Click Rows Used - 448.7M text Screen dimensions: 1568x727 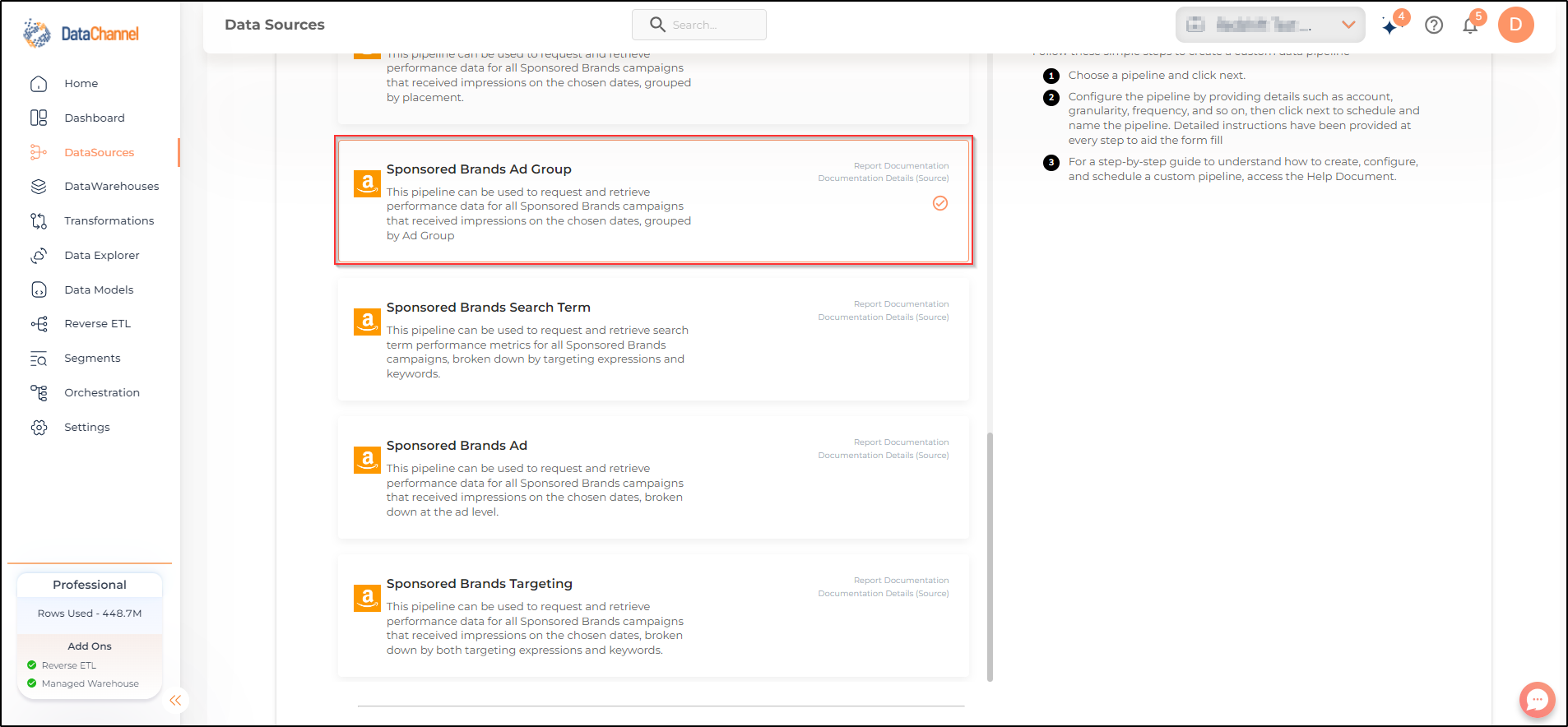click(90, 614)
